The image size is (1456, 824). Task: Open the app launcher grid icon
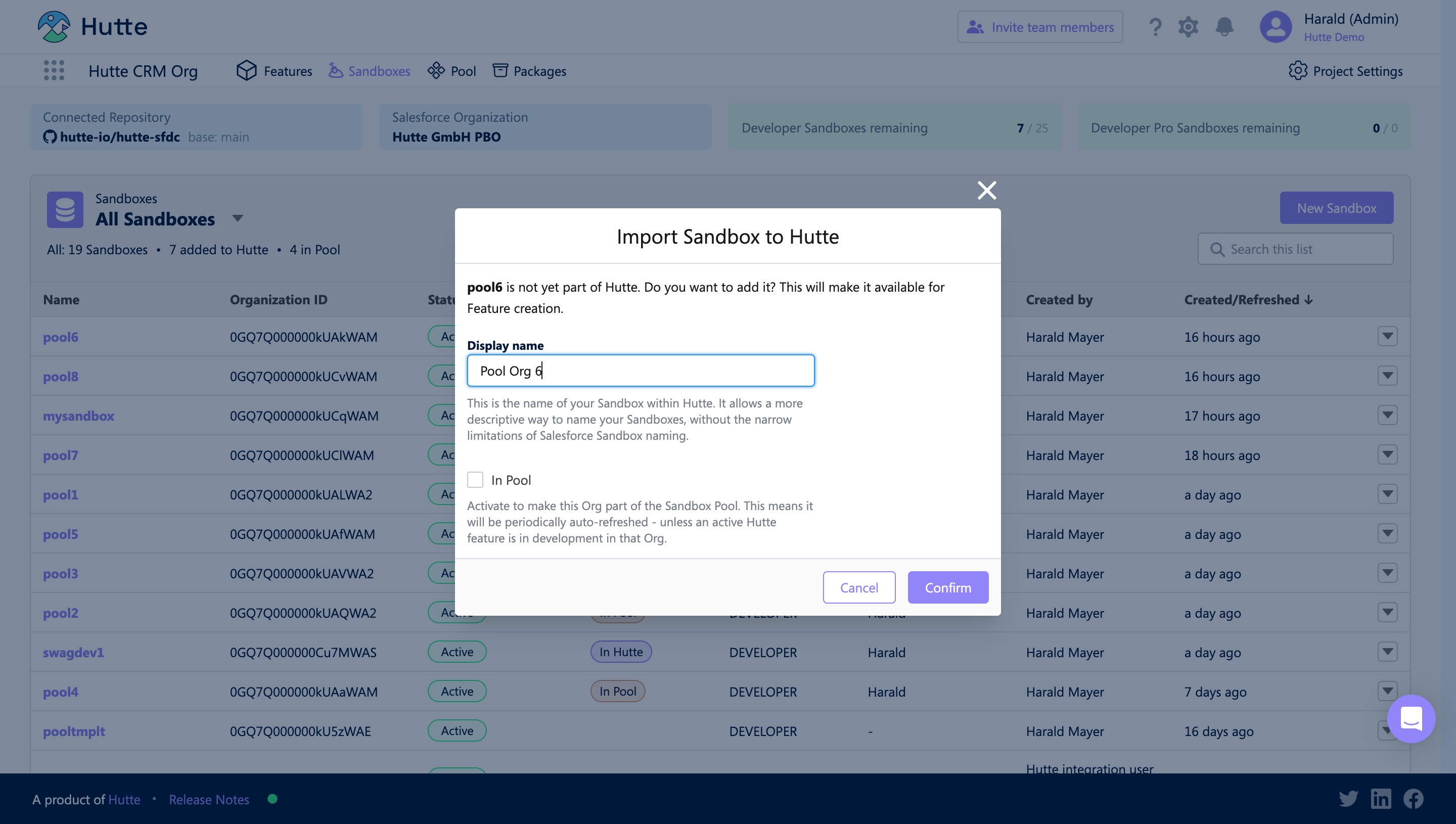(x=54, y=71)
